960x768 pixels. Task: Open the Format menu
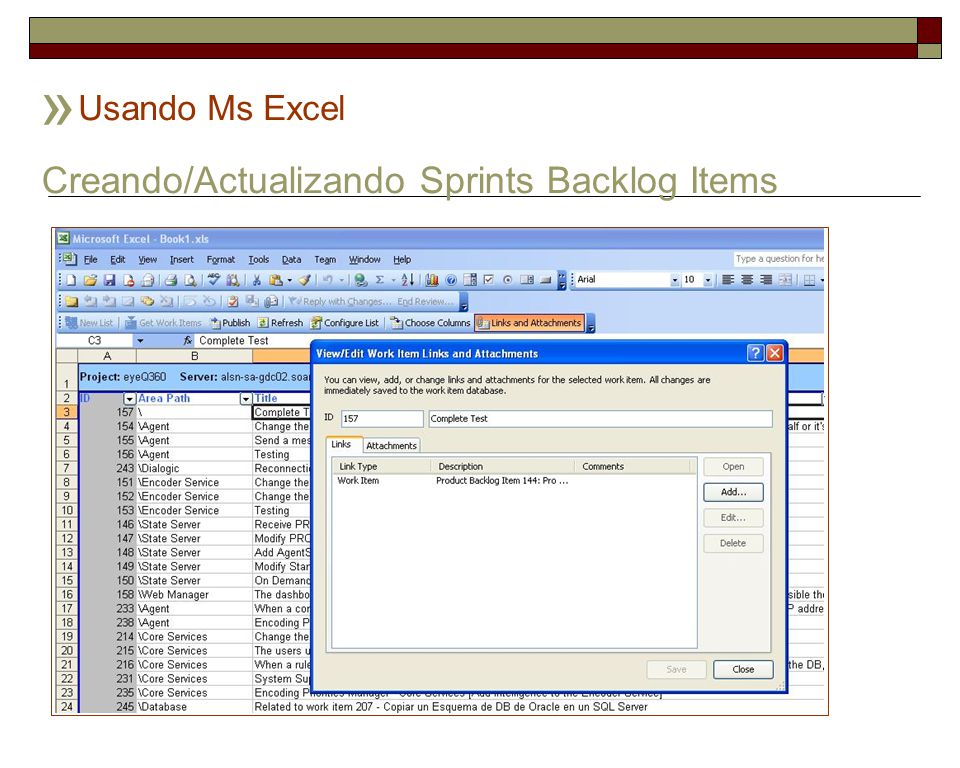pos(221,260)
